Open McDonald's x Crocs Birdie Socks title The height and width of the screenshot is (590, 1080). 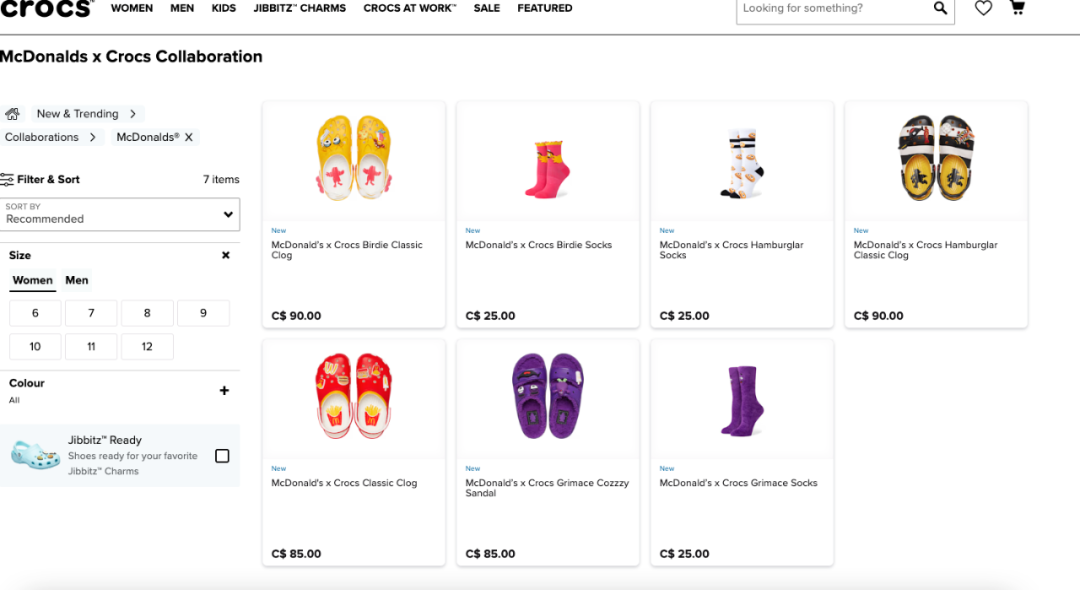(x=539, y=245)
